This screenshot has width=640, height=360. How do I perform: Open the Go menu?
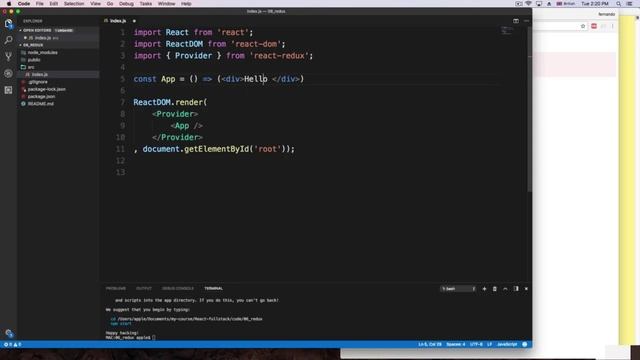point(110,4)
